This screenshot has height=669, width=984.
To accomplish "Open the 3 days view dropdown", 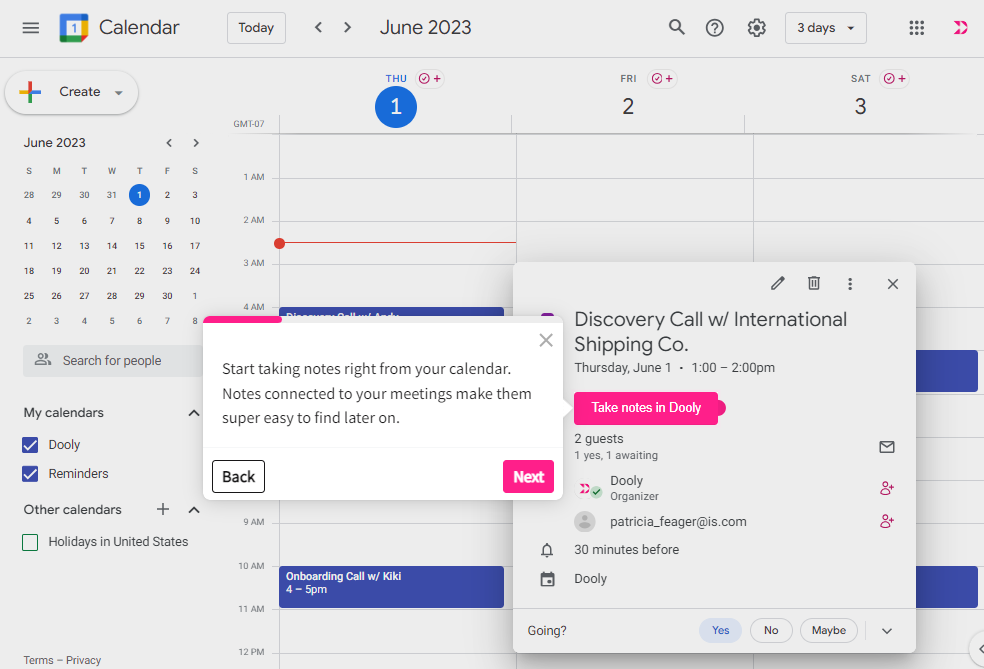I will point(826,28).
